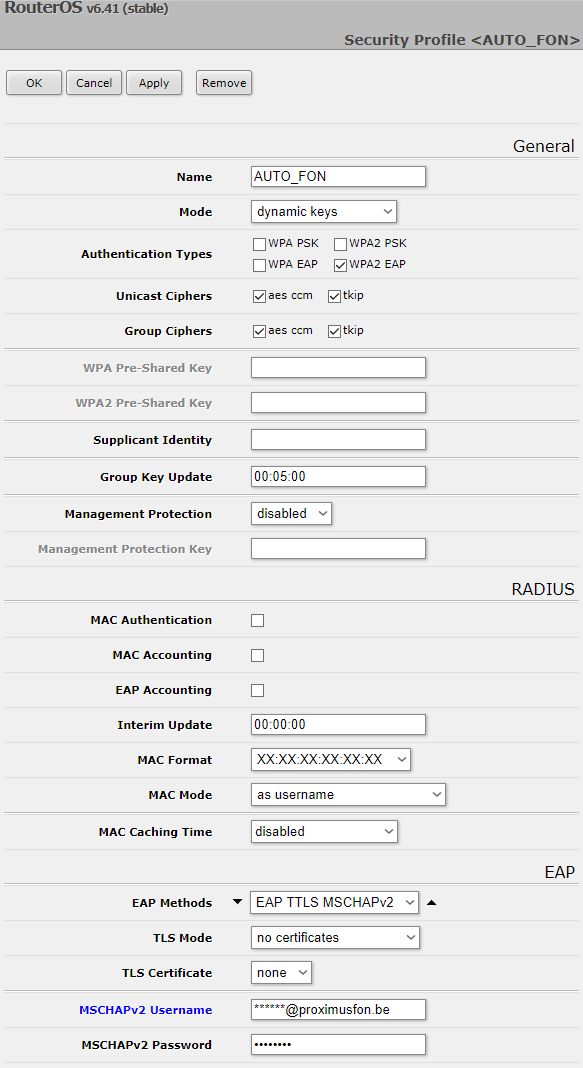Enable MAC Authentication
Screen dimensions: 583x1068
pos(257,620)
